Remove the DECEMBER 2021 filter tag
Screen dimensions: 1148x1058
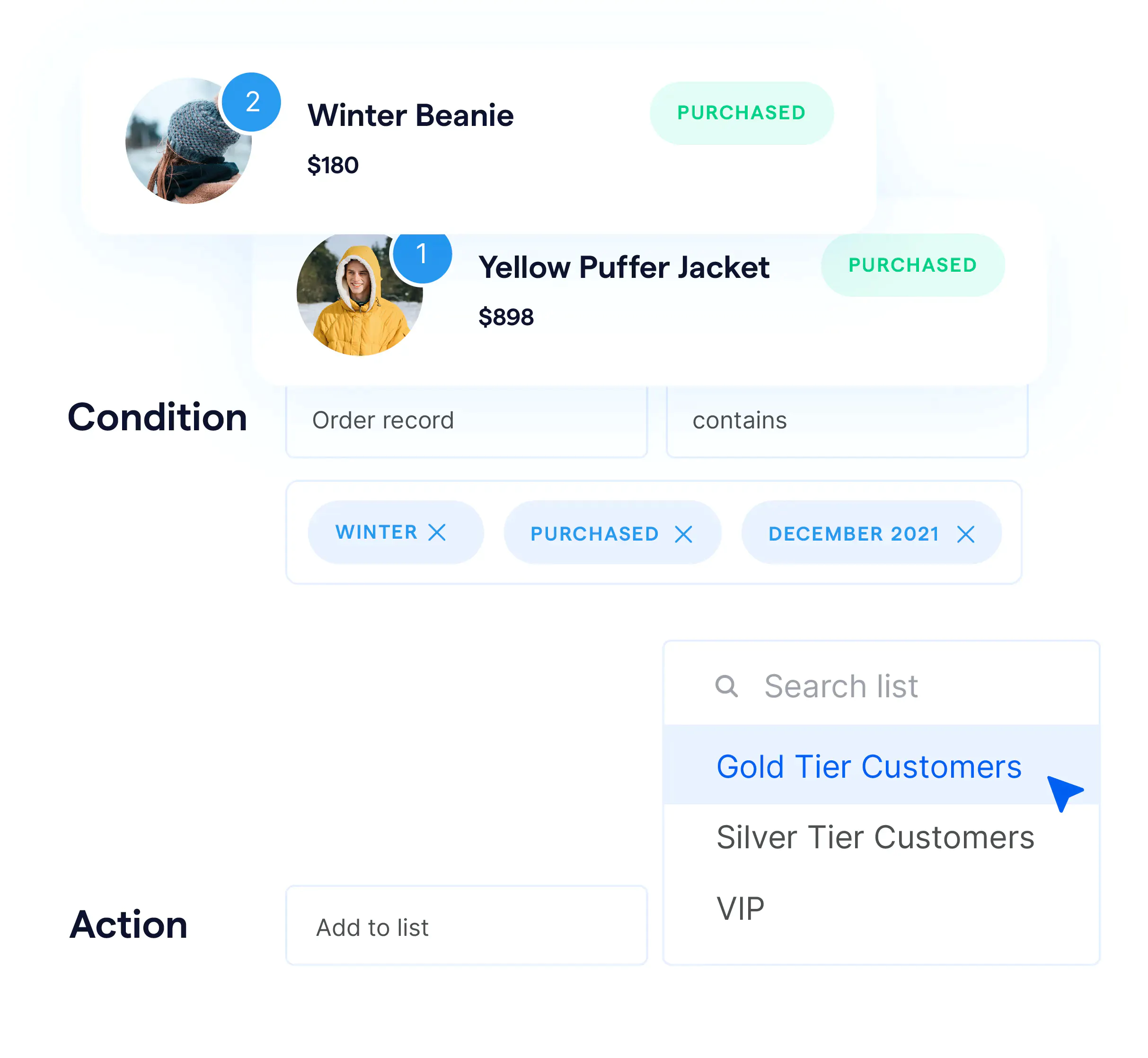pos(965,532)
